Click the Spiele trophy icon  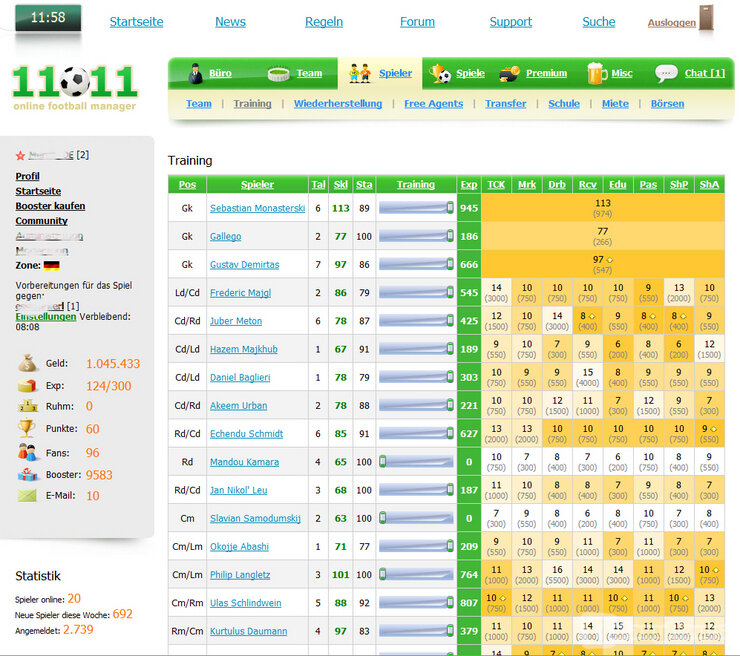(440, 74)
